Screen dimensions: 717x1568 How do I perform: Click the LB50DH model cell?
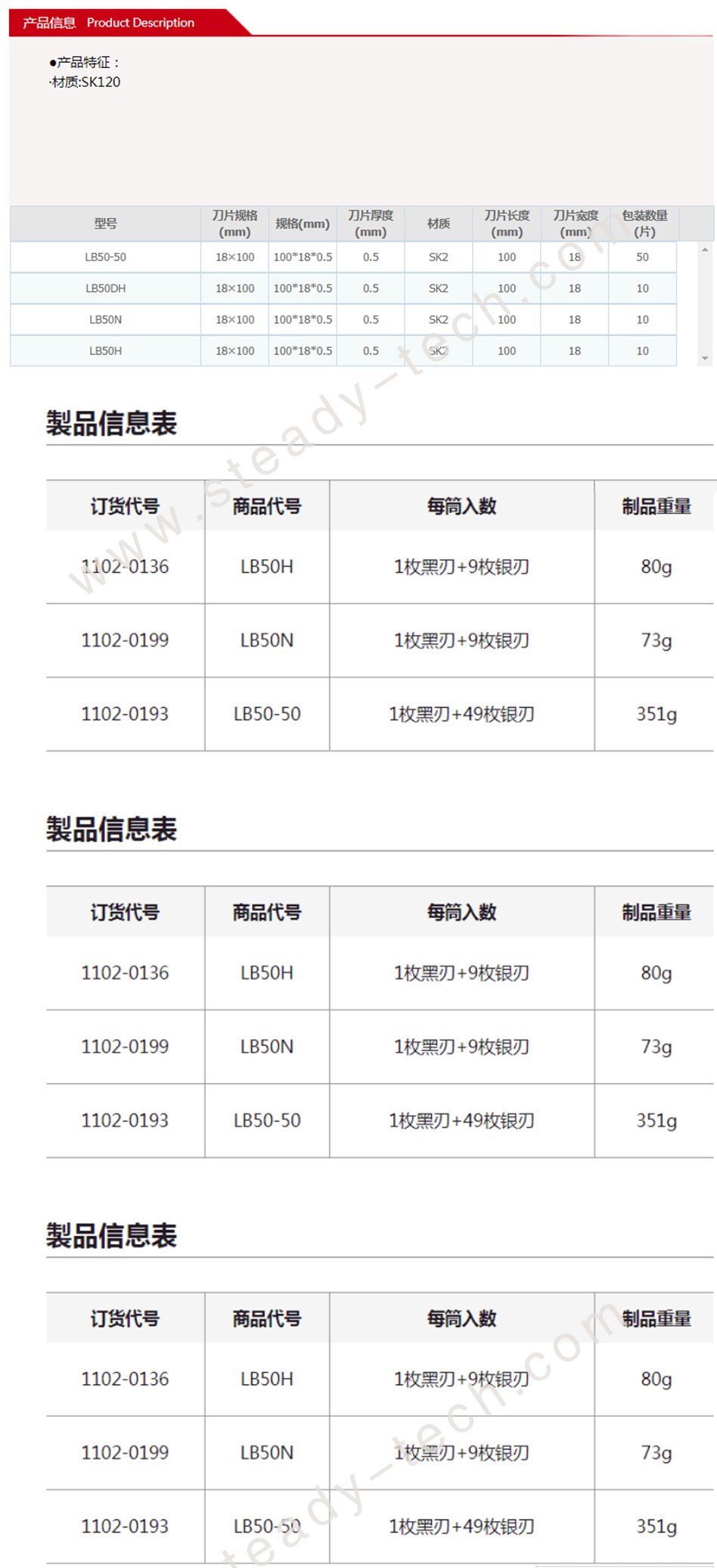[106, 288]
